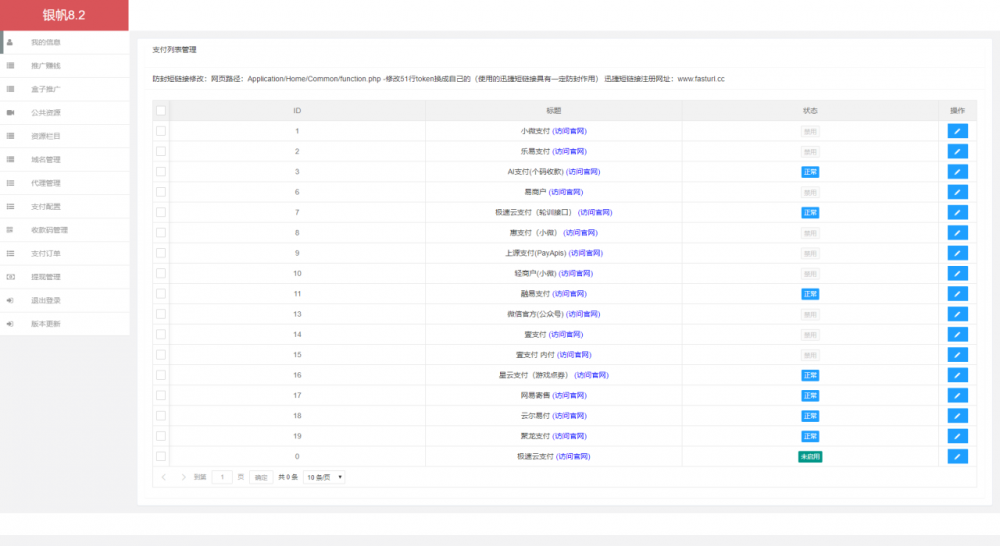Click the ID cell showing 13
Viewport: 1000px width, 546px height.
click(297, 314)
